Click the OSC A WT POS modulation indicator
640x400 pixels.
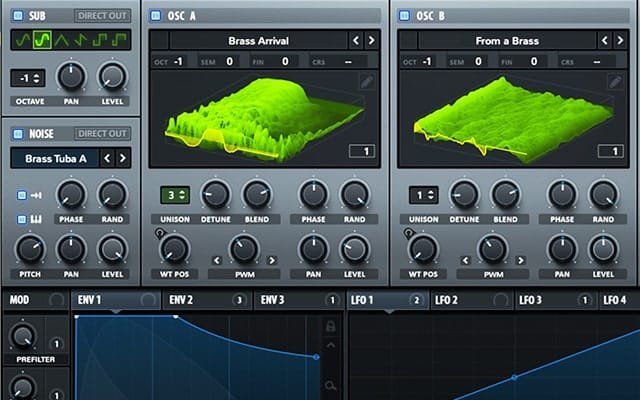pos(160,233)
